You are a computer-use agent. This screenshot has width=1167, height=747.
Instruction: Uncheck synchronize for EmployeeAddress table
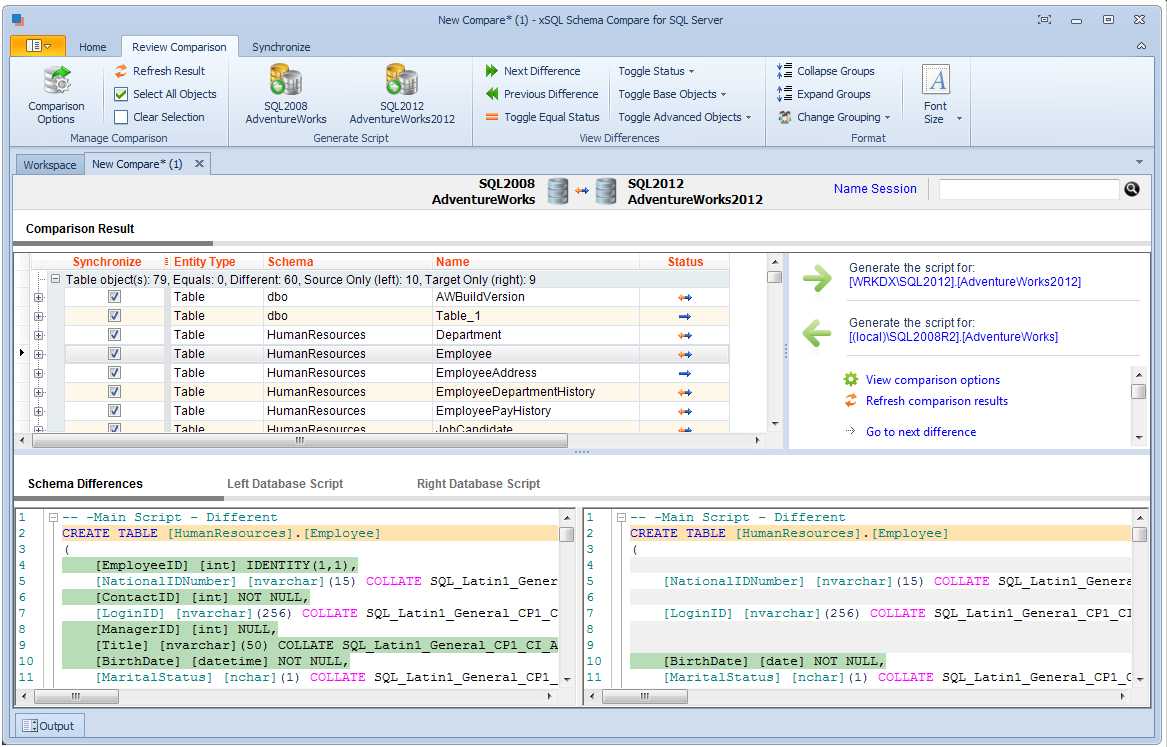[x=115, y=372]
